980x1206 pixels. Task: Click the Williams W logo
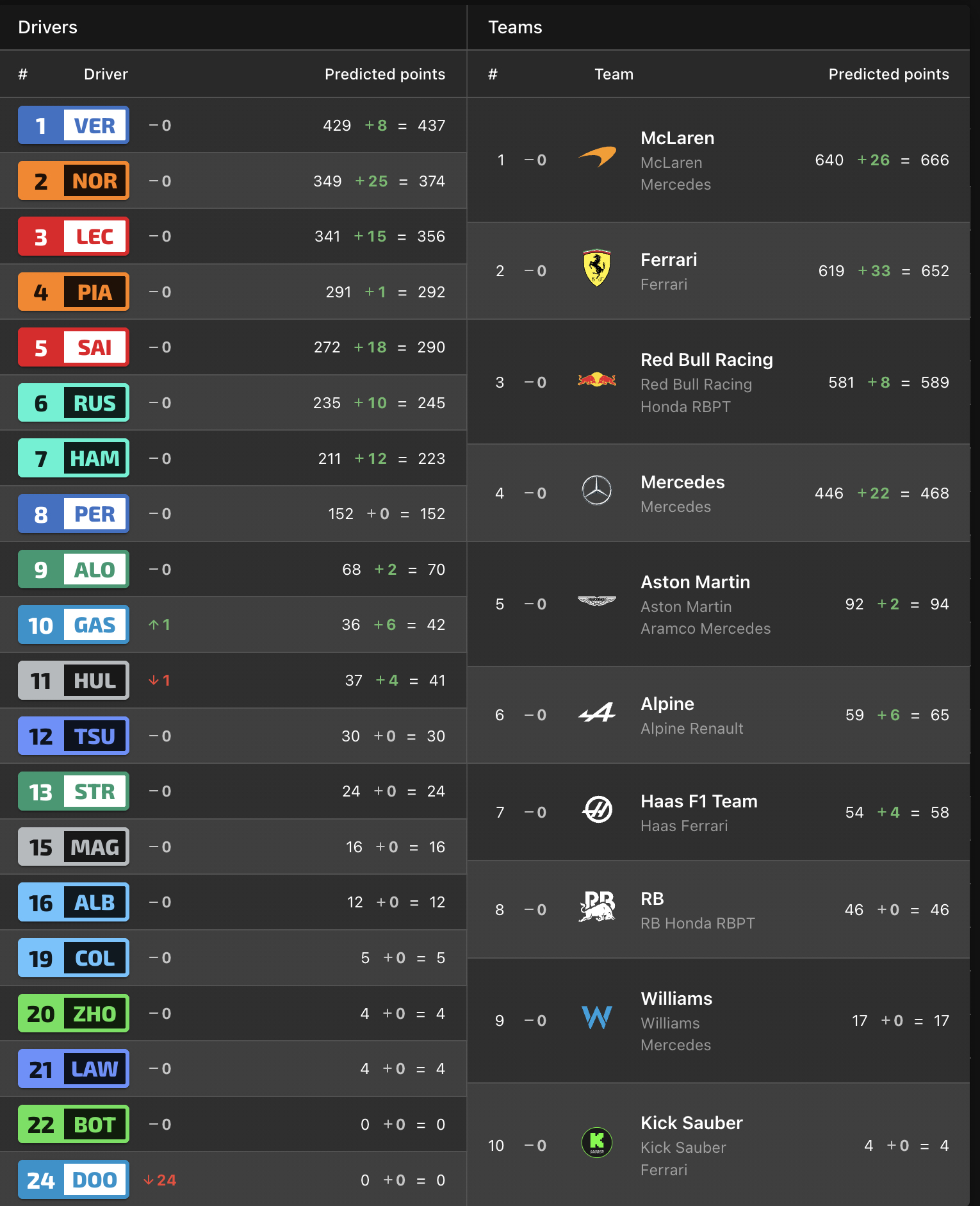click(x=597, y=1018)
